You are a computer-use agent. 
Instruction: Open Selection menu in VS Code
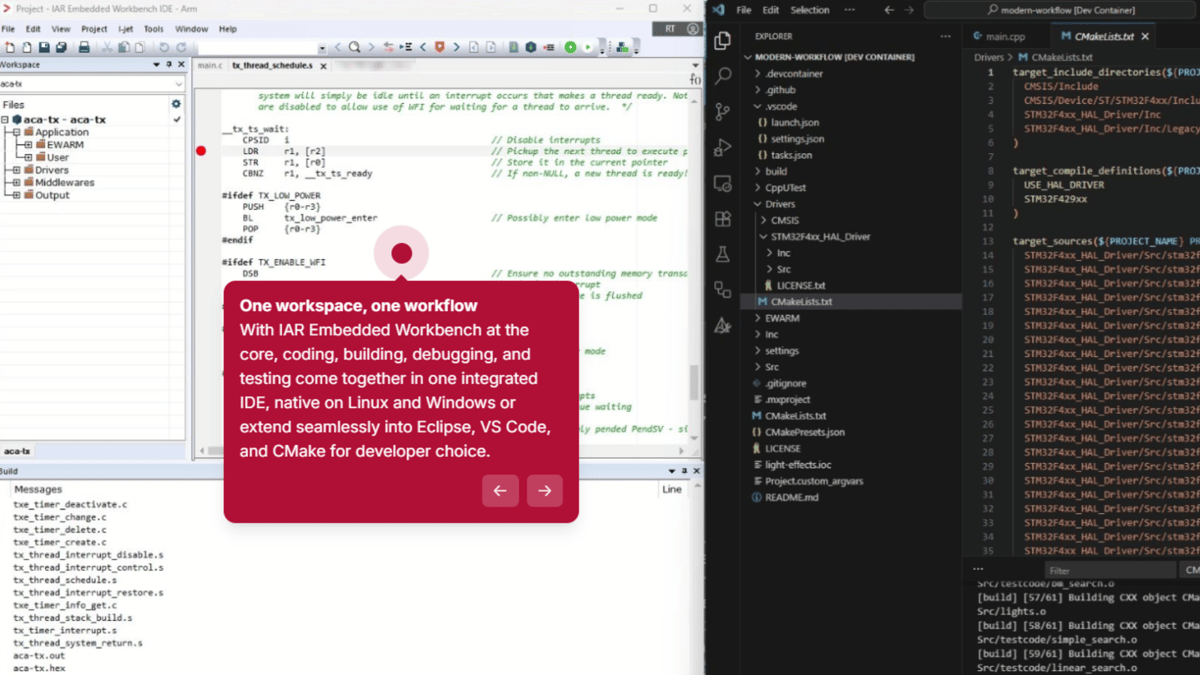click(809, 10)
